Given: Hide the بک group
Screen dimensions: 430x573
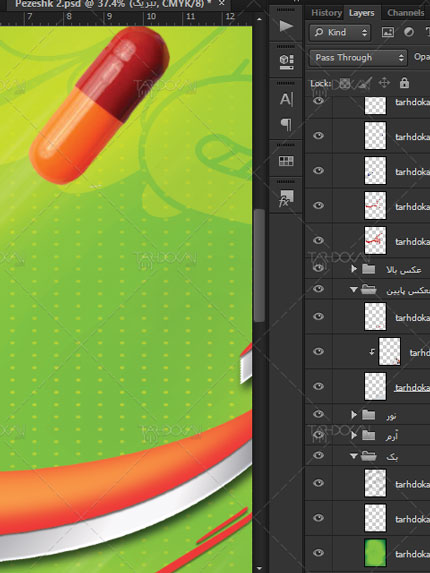Looking at the screenshot, I should [x=319, y=455].
